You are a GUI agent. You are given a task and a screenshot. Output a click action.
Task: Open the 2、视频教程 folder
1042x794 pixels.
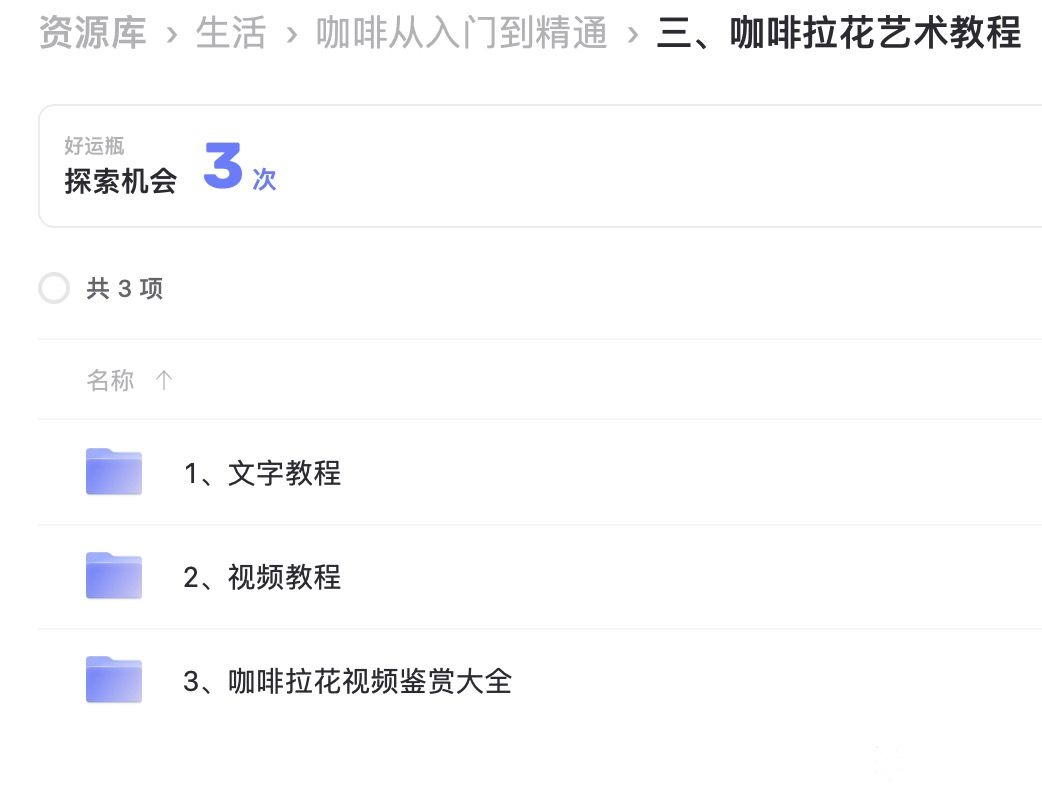coord(262,577)
